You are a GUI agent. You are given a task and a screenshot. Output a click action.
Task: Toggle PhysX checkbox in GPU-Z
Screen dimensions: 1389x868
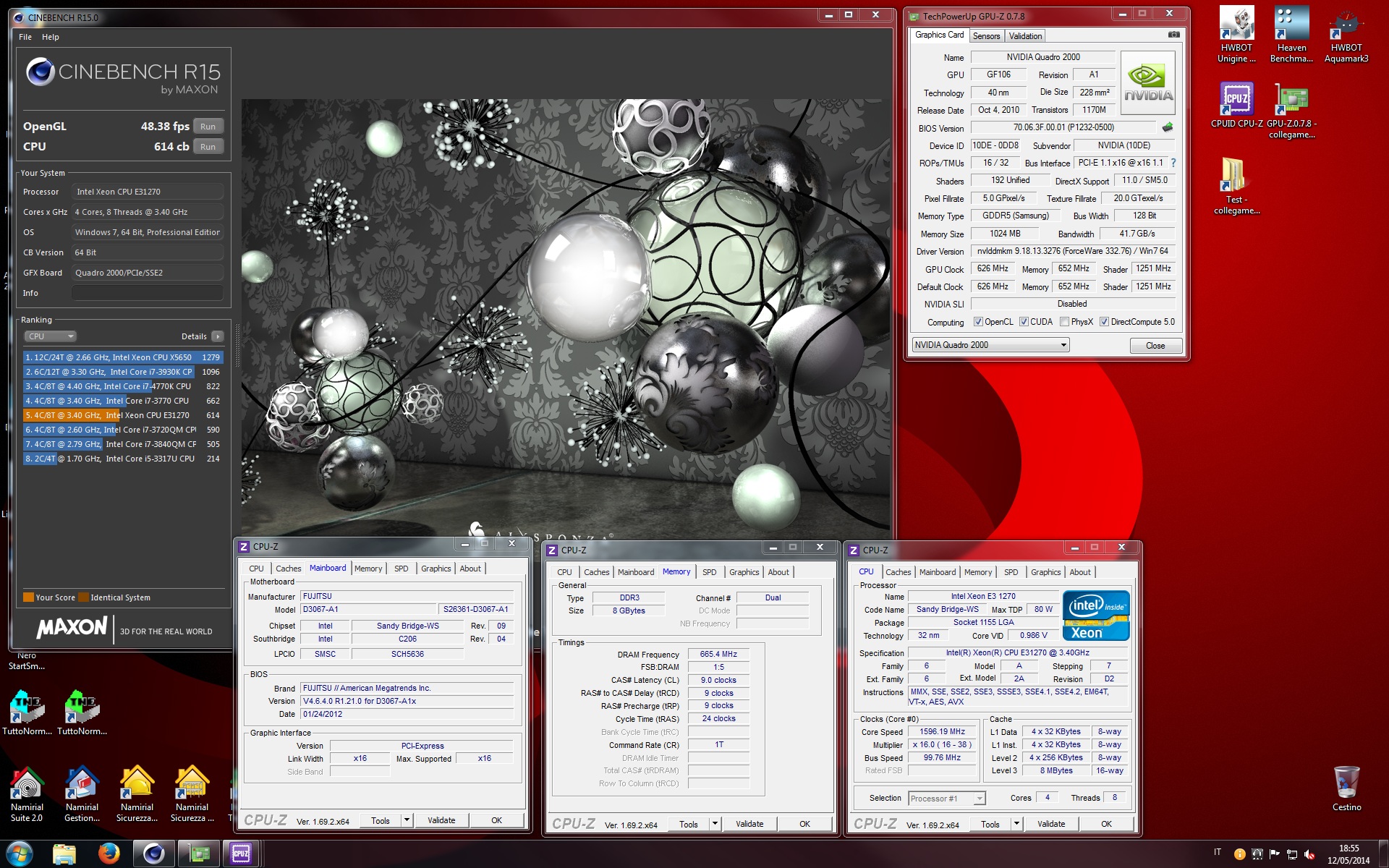click(1064, 322)
